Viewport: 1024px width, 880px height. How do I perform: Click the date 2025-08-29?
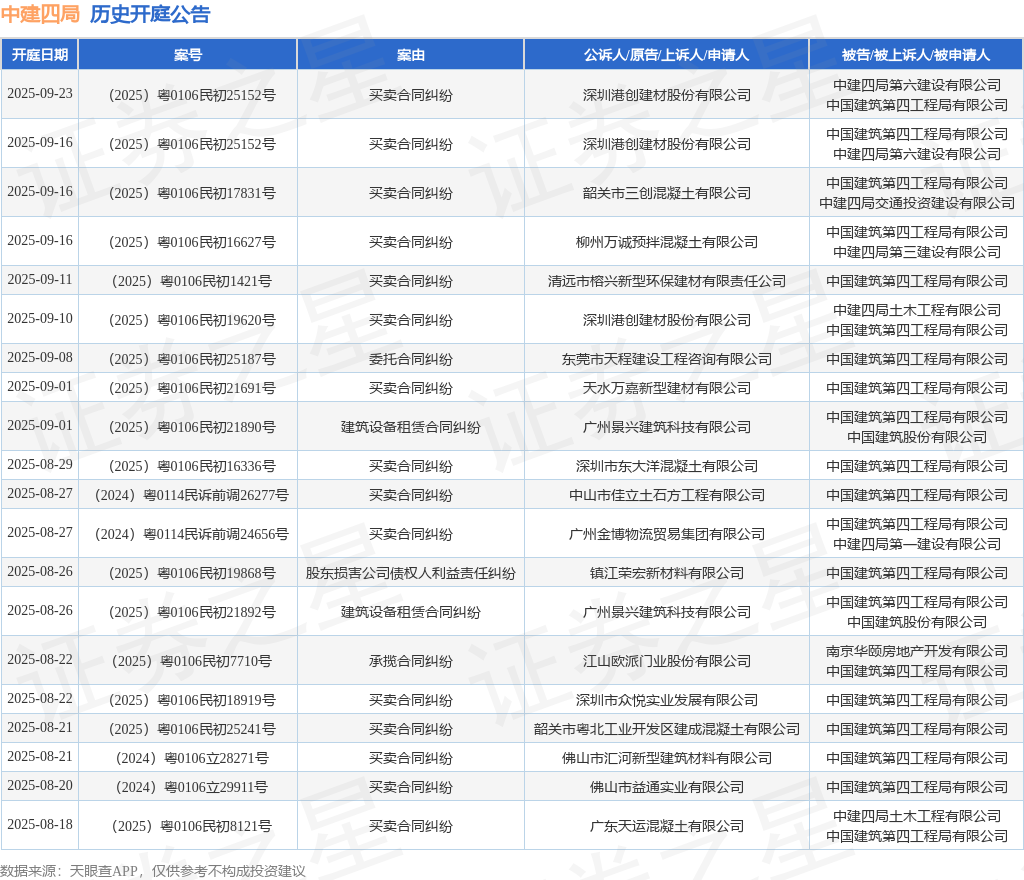[x=40, y=464]
